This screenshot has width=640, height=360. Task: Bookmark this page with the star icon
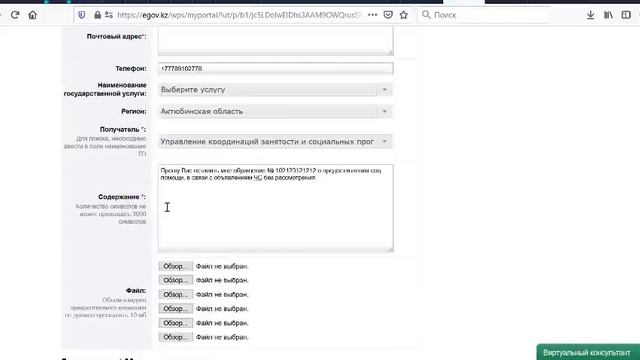tap(404, 15)
